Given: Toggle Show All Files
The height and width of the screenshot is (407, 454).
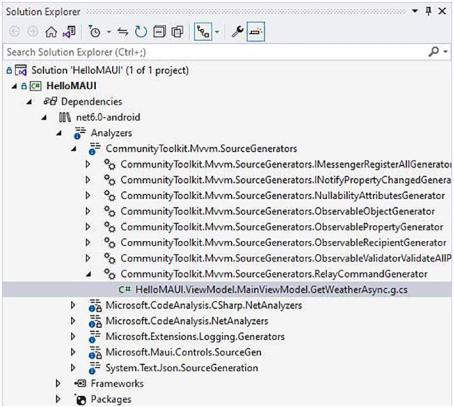Looking at the screenshot, I should (x=177, y=32).
